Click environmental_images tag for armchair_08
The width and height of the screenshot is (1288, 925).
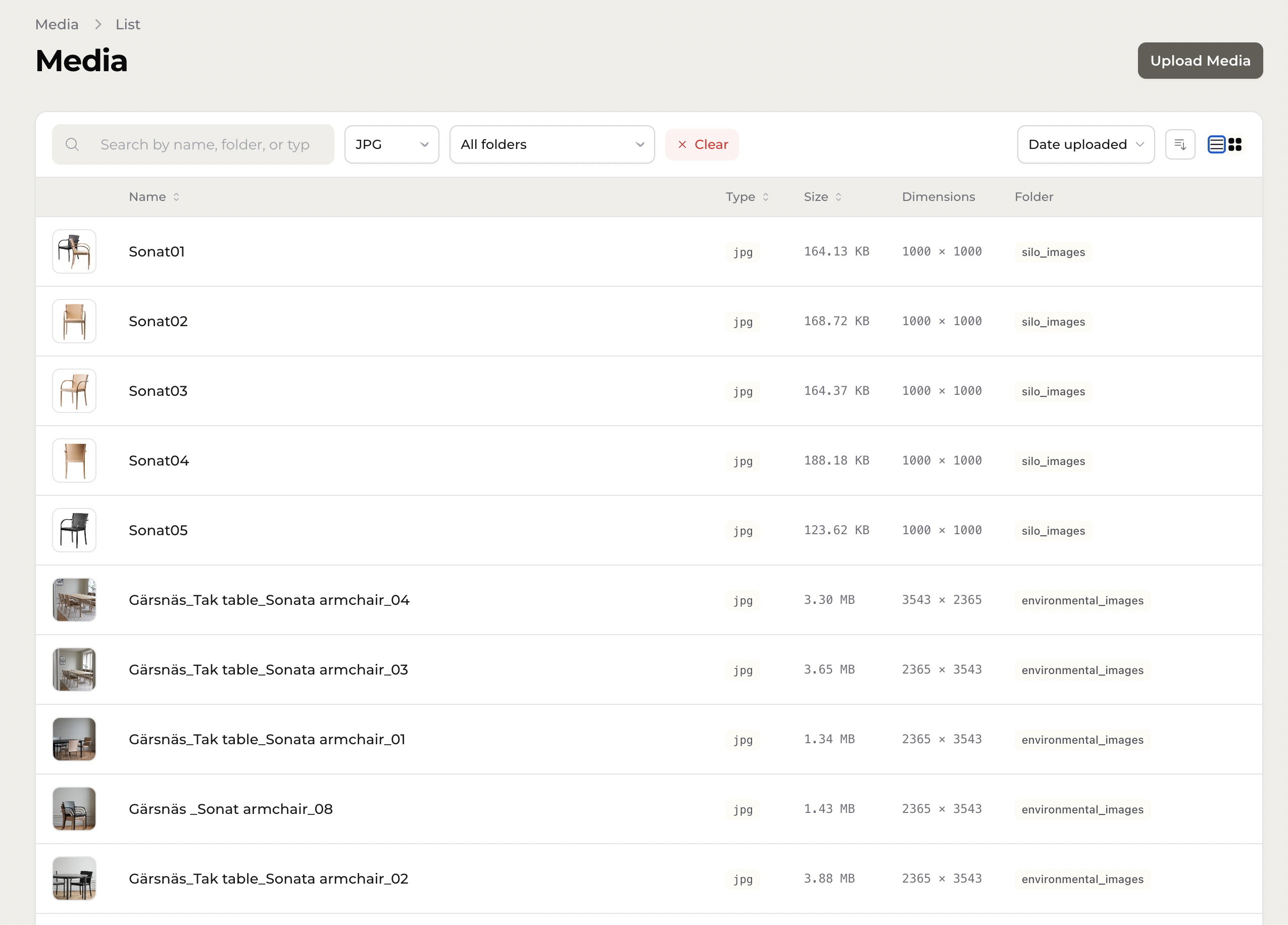tap(1082, 809)
